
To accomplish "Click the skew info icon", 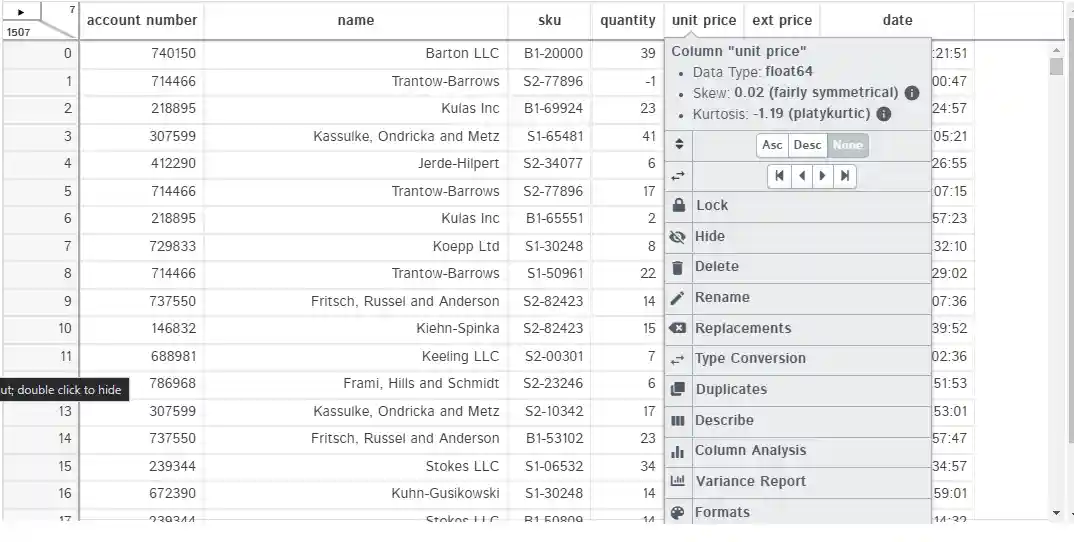I will tap(912, 93).
